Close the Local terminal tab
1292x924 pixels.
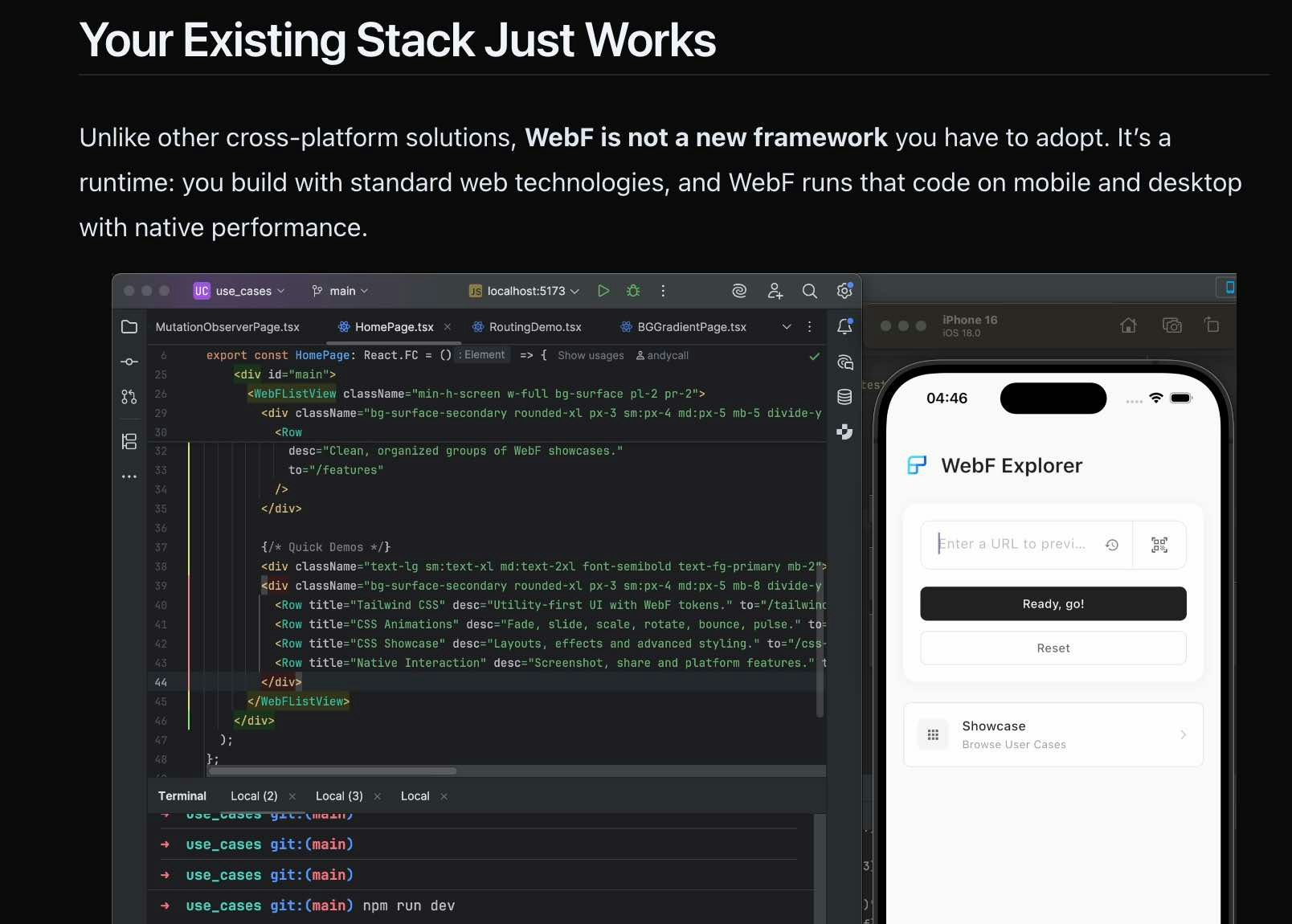[444, 796]
